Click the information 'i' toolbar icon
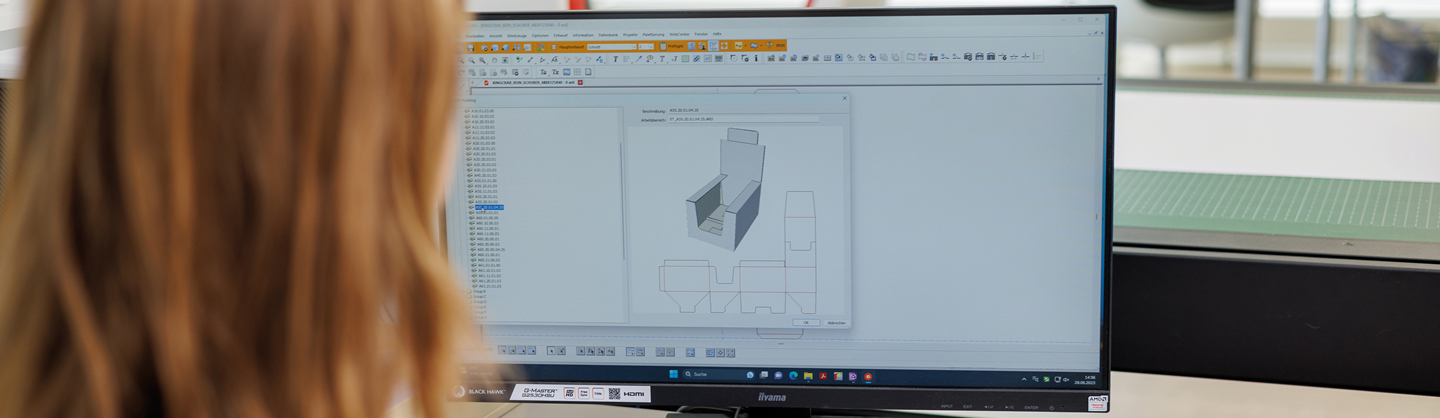 [x=755, y=59]
